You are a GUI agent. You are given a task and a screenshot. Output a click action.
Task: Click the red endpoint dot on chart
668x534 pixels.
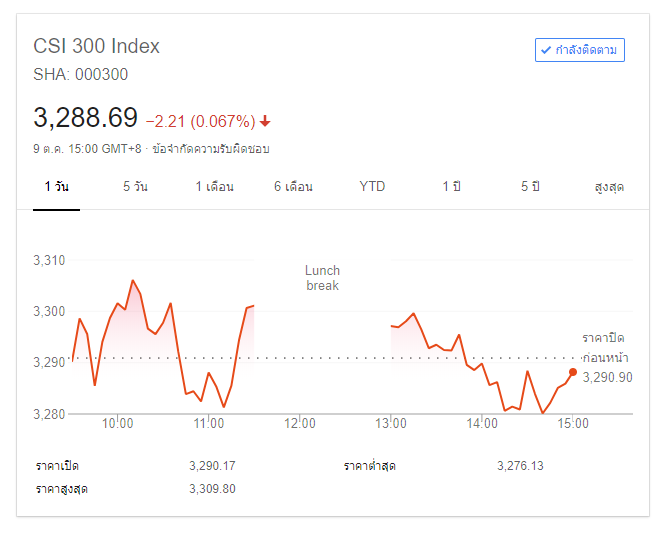pyautogui.click(x=573, y=372)
